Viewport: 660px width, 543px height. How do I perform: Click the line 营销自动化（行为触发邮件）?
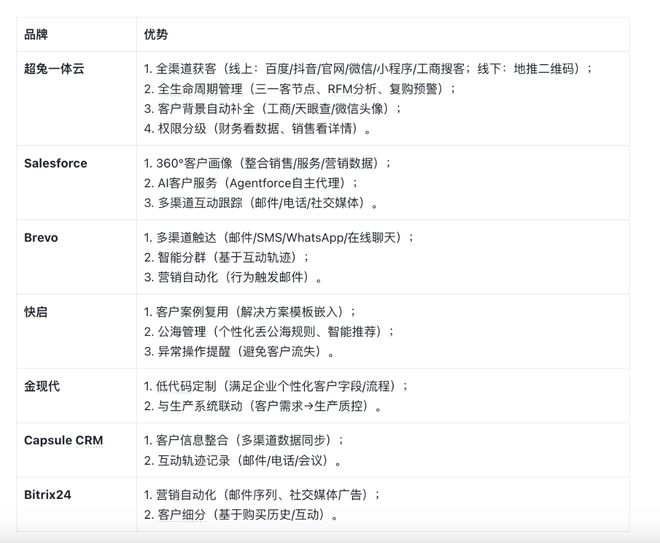(233, 277)
